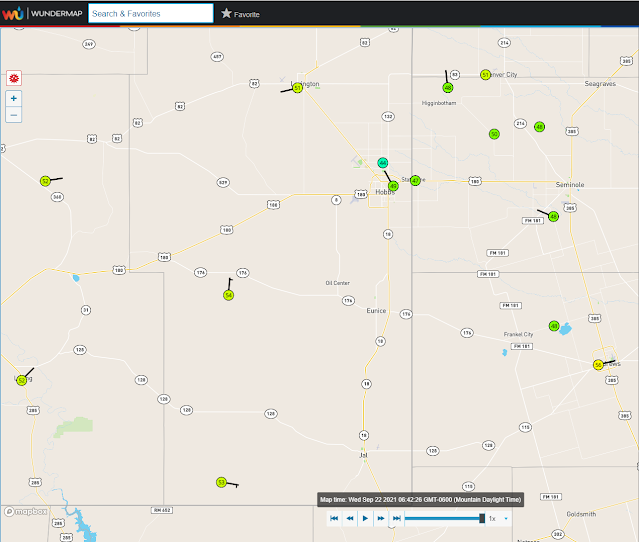The image size is (639, 542).
Task: Click the Seagraves city label
Action: click(600, 84)
